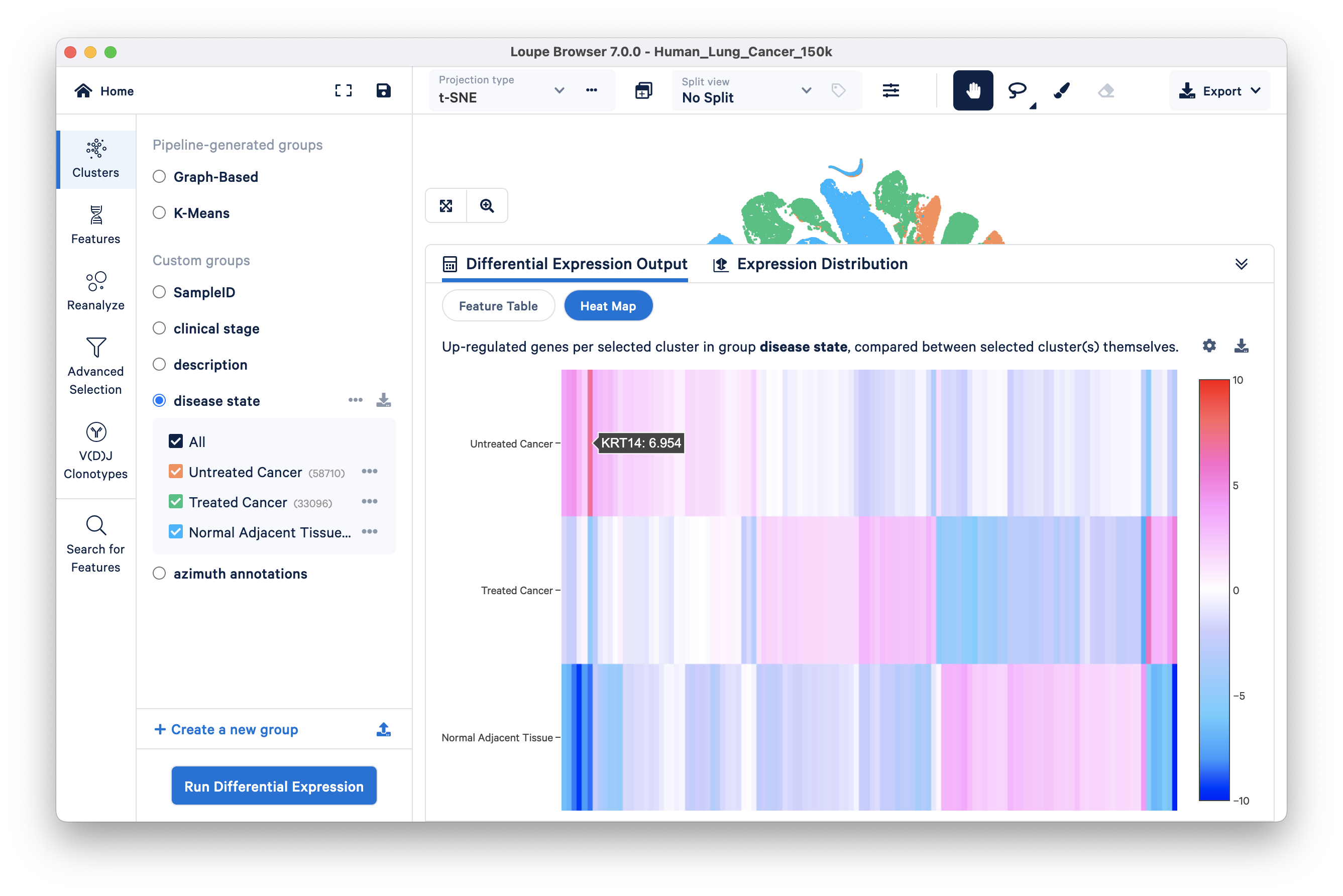The height and width of the screenshot is (896, 1343).
Task: Select the Graph-Based radio button
Action: click(159, 177)
